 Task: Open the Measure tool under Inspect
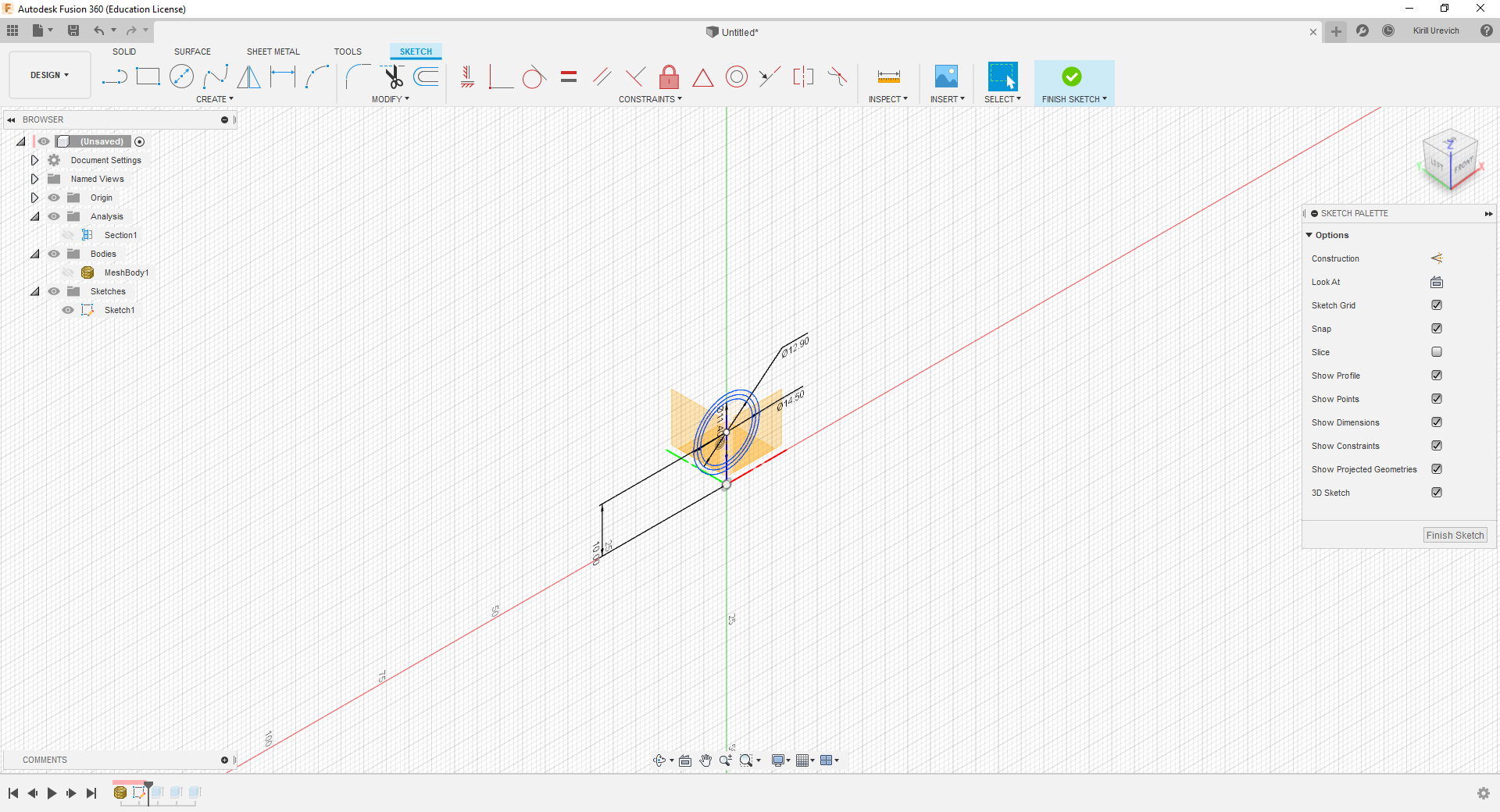[x=888, y=77]
